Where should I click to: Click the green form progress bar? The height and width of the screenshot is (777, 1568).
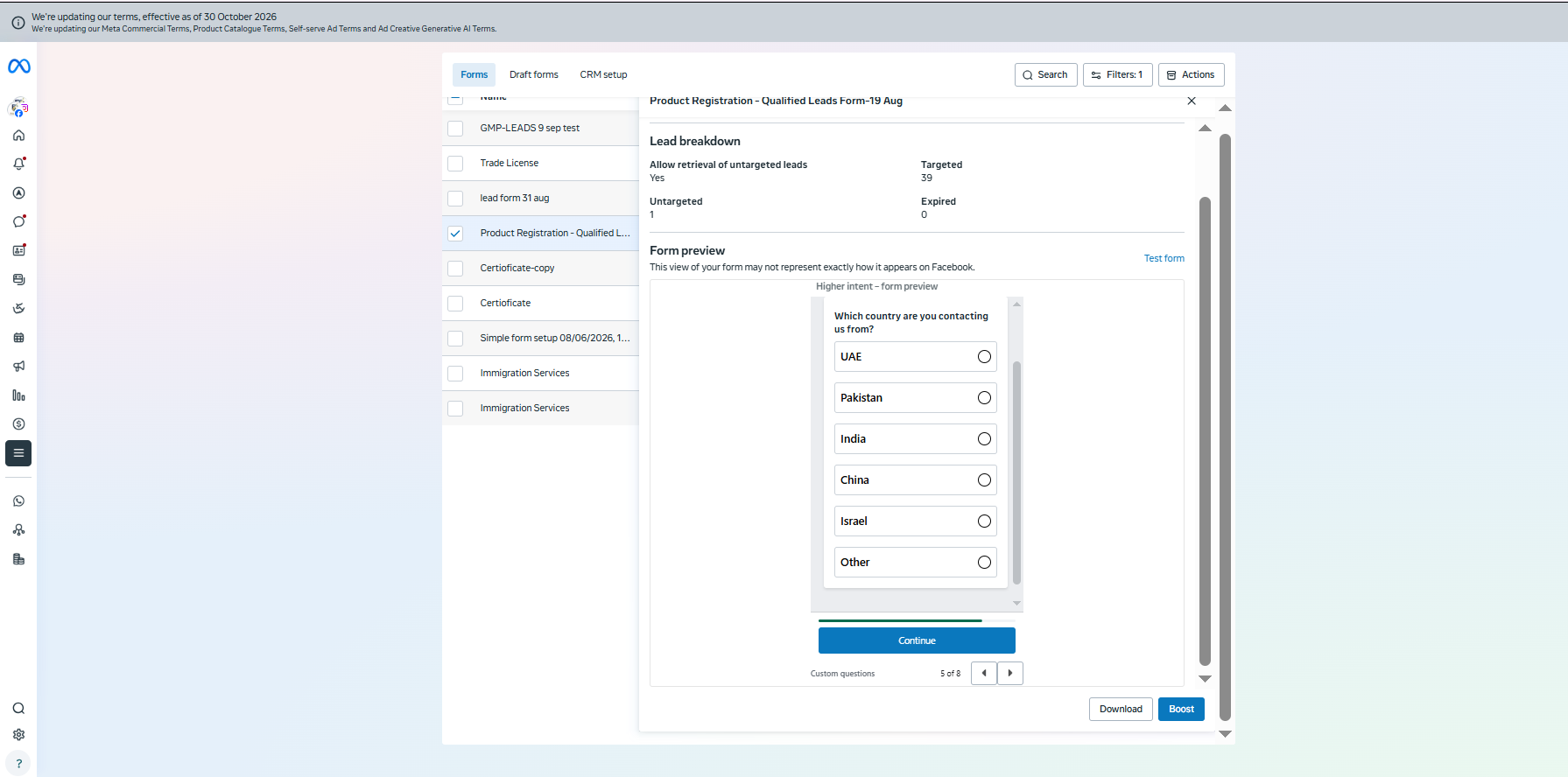pos(900,620)
